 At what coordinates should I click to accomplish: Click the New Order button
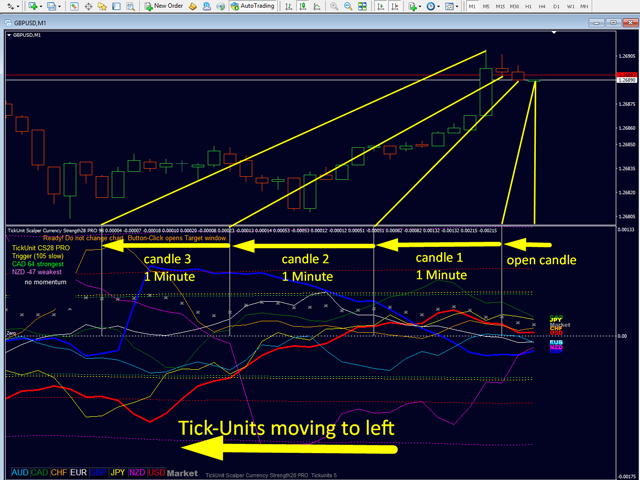164,6
